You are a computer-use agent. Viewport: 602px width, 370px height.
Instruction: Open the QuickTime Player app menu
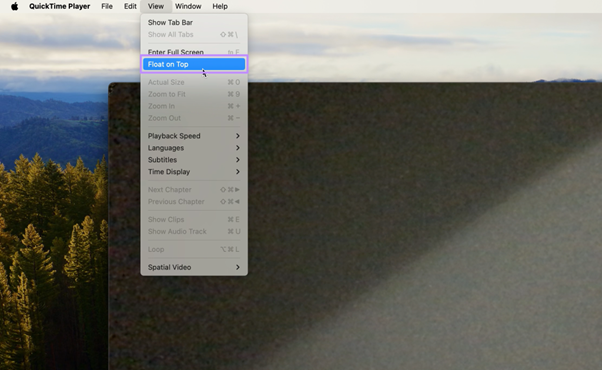click(60, 6)
